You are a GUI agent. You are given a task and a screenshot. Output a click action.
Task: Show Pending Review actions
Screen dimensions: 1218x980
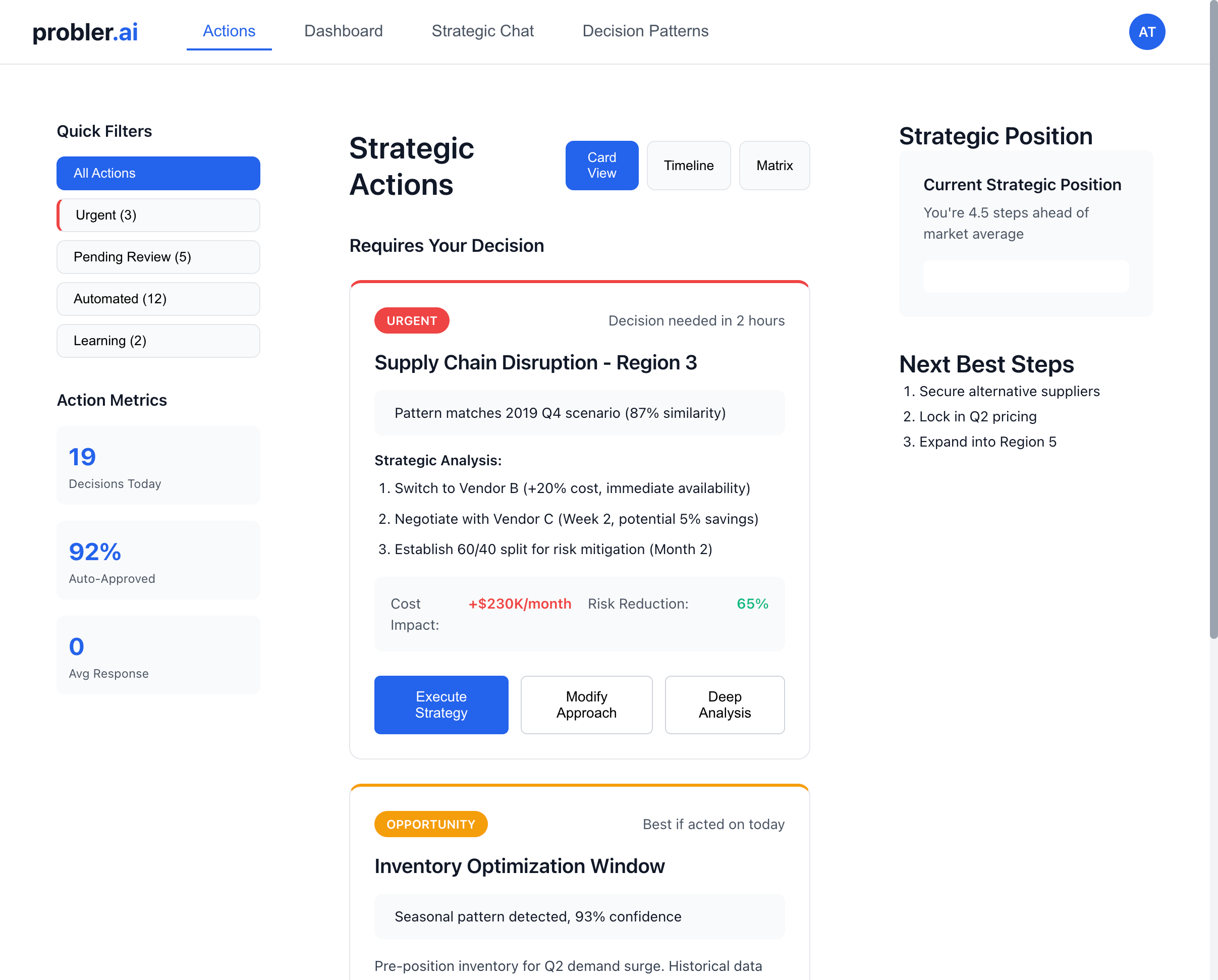click(x=158, y=257)
